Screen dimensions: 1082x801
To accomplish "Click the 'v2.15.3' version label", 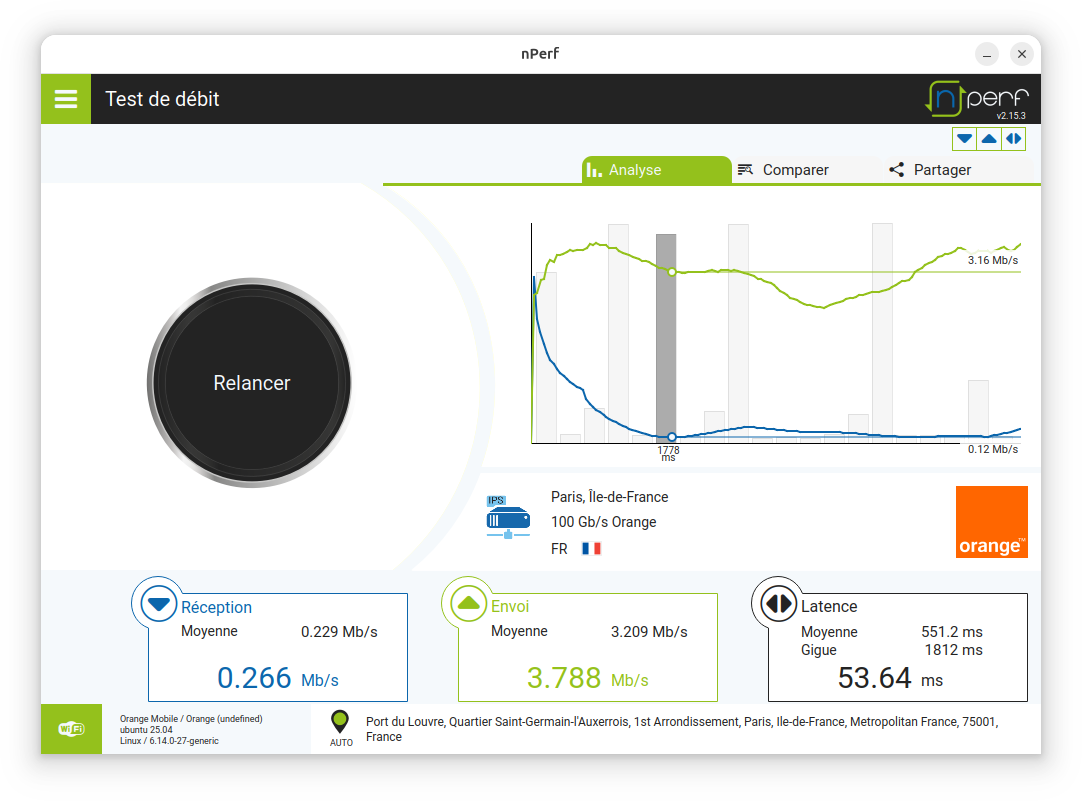I will tap(1011, 116).
